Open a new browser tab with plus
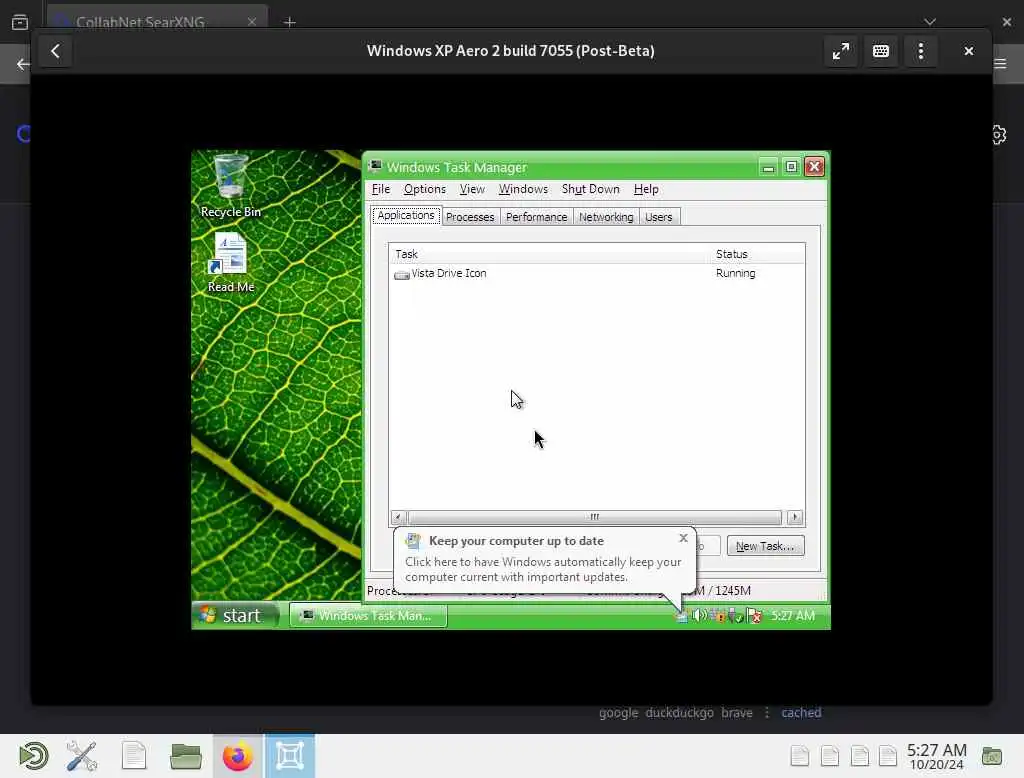 289,22
